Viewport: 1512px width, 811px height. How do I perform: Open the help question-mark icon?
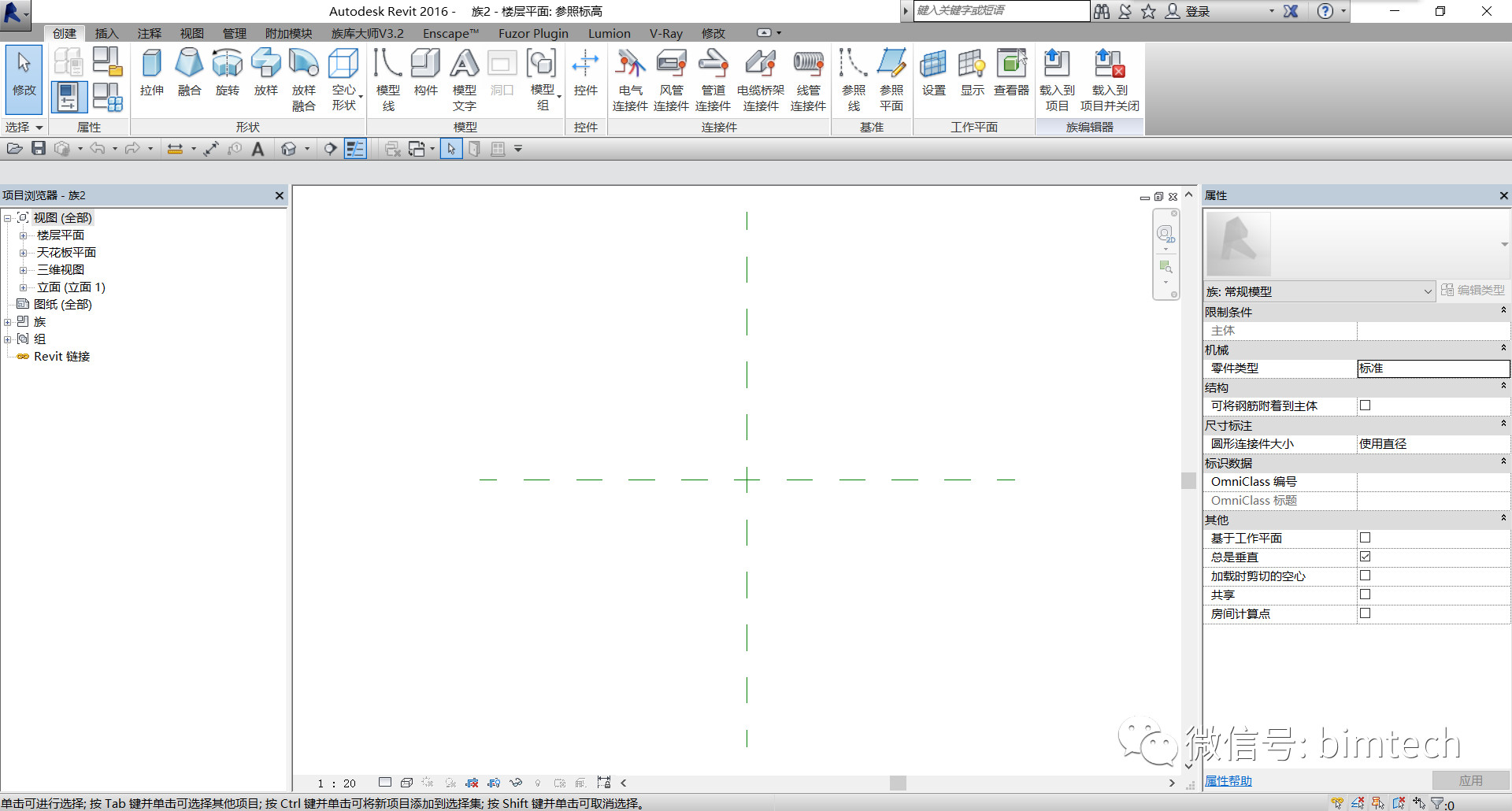point(1325,11)
